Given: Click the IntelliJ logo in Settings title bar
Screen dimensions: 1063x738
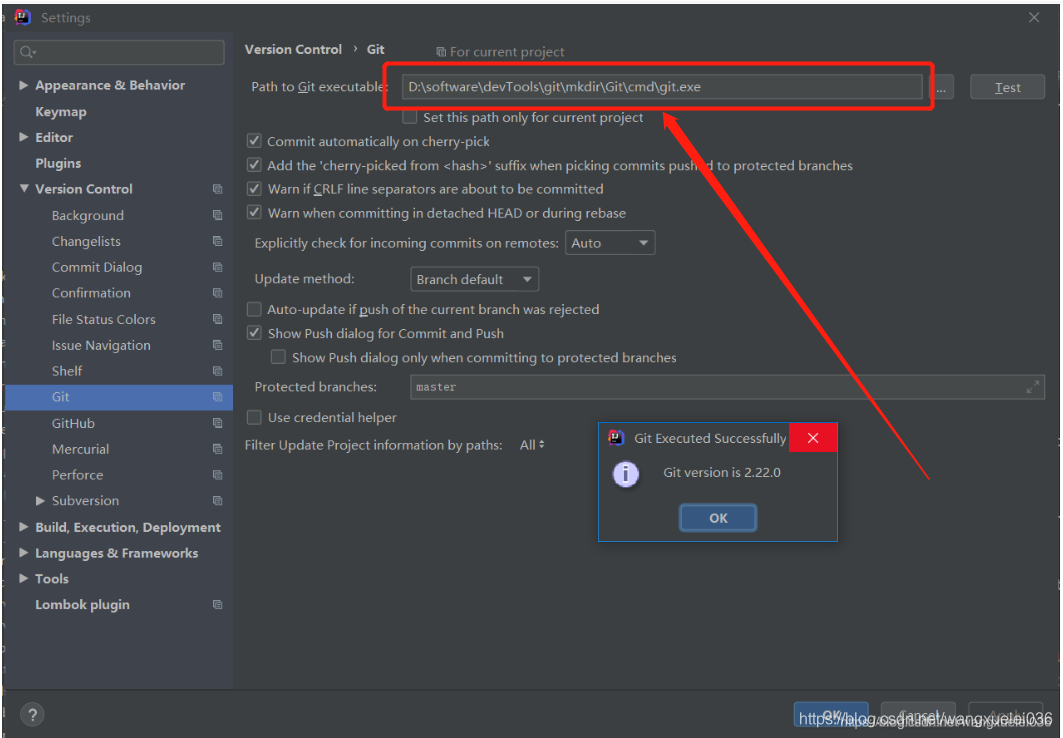Looking at the screenshot, I should (22, 17).
